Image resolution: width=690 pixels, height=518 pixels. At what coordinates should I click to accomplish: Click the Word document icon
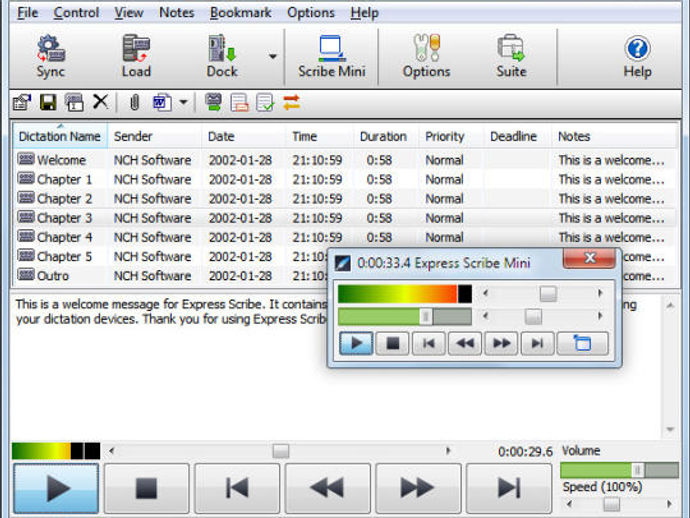pyautogui.click(x=162, y=103)
